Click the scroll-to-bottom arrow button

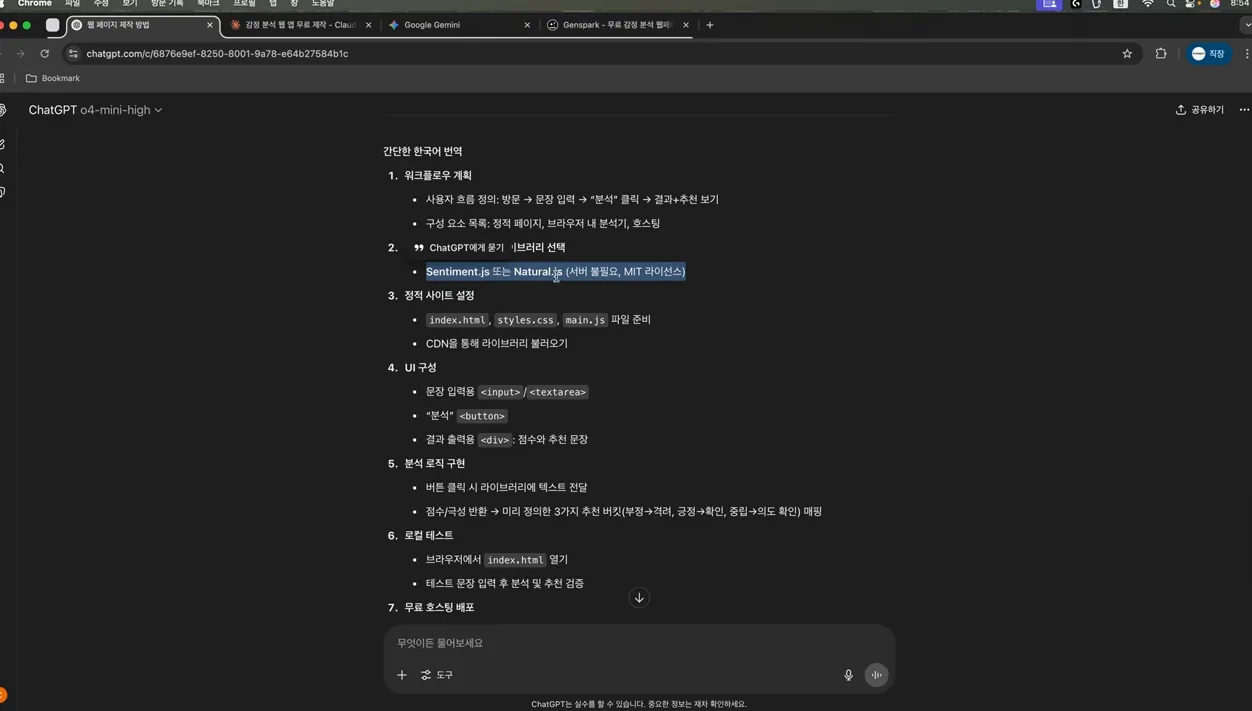point(639,598)
